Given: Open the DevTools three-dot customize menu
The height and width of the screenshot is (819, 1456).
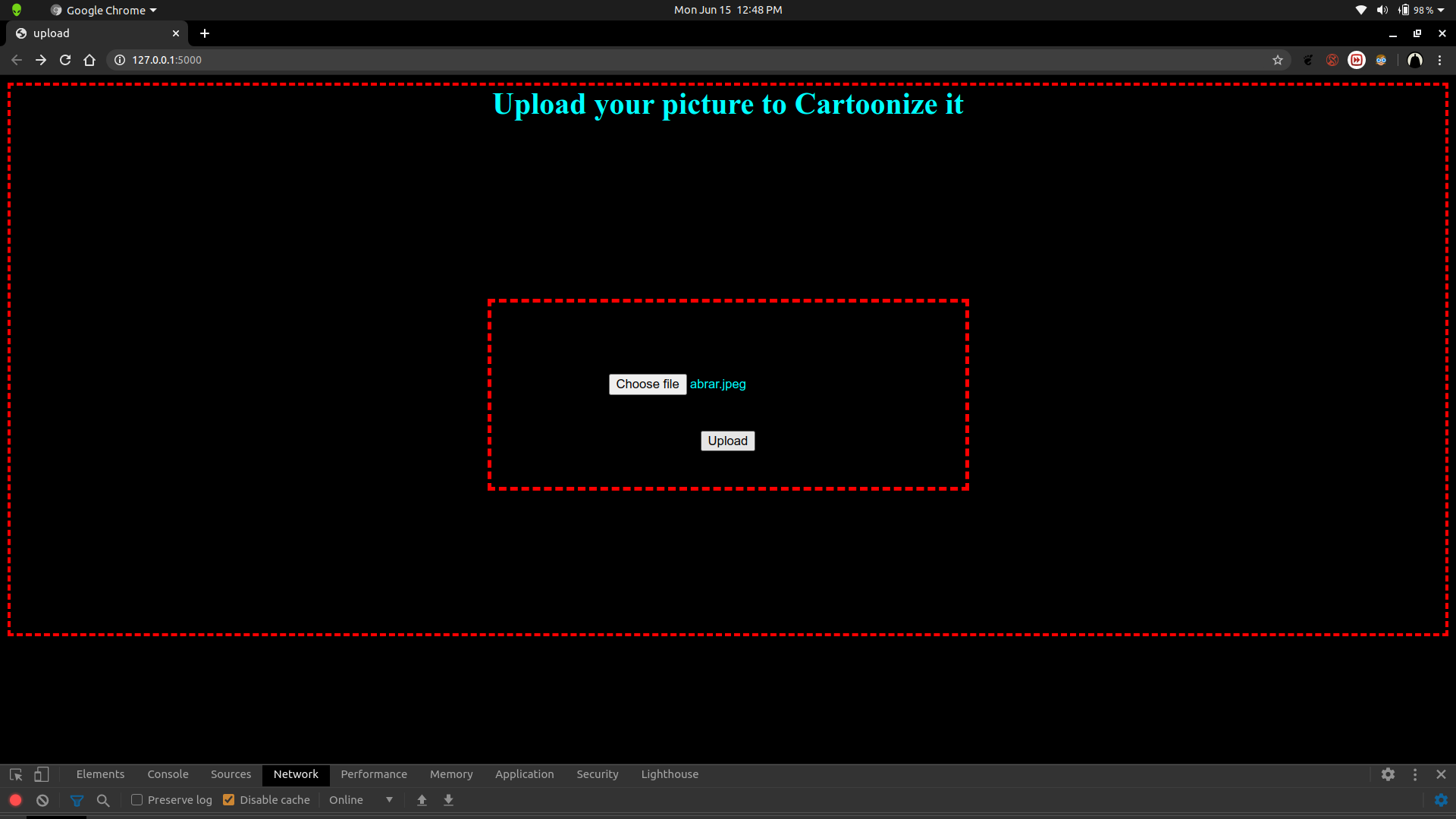Looking at the screenshot, I should 1415,774.
